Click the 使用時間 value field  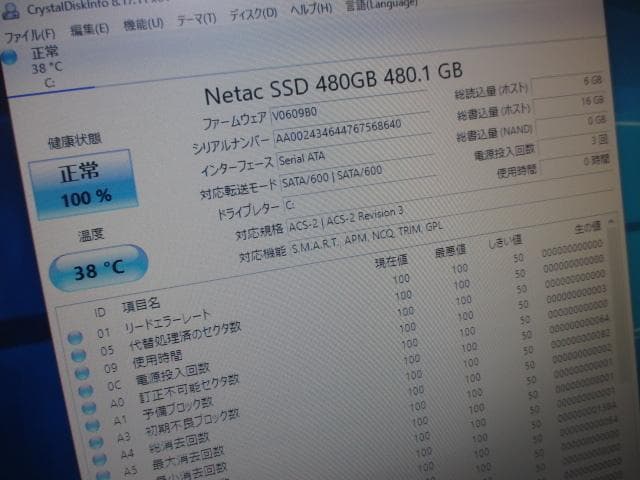tap(575, 162)
